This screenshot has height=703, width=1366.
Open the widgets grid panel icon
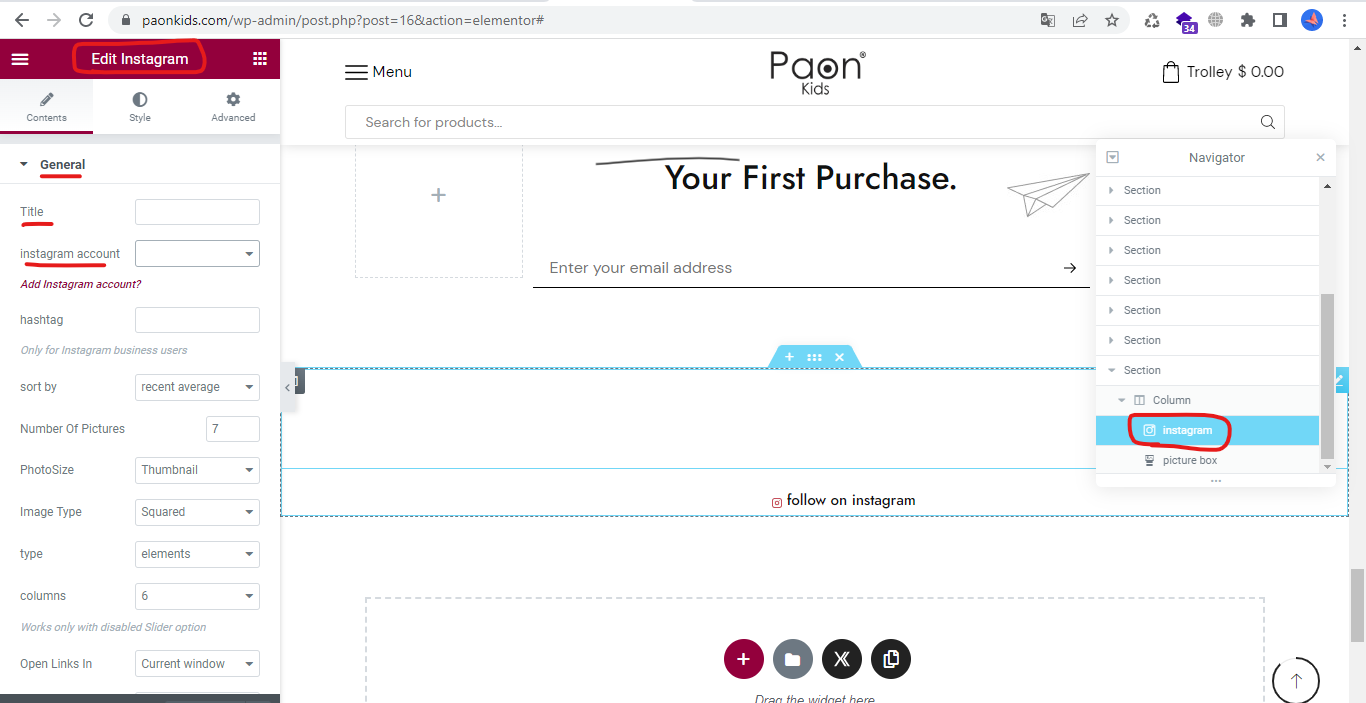[260, 59]
